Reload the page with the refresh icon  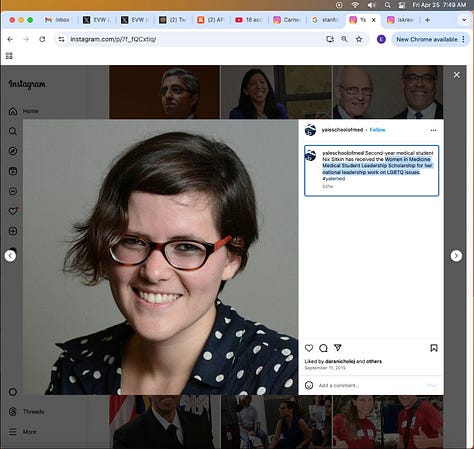click(x=42, y=39)
